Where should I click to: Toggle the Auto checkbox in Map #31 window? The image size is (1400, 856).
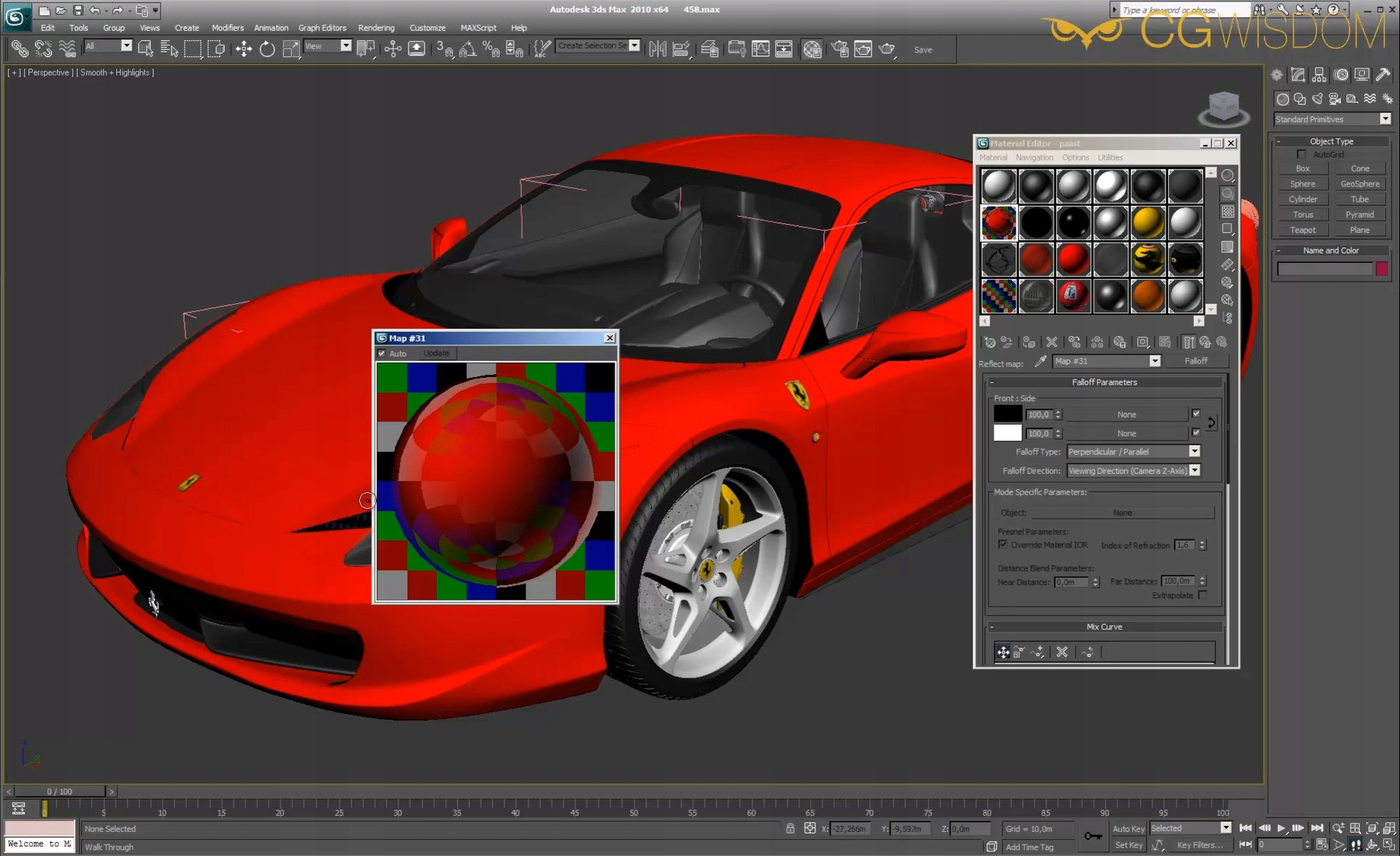point(381,353)
